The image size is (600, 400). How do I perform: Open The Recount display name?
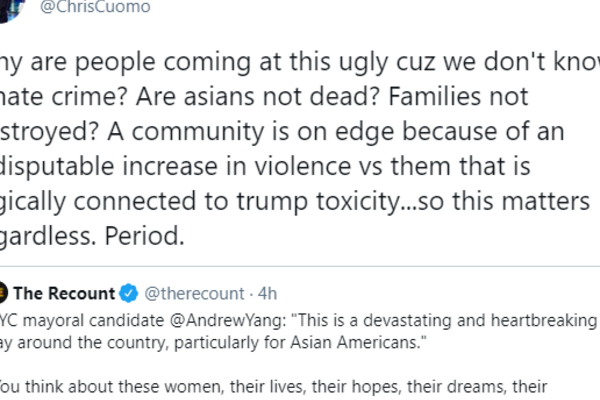click(x=64, y=294)
